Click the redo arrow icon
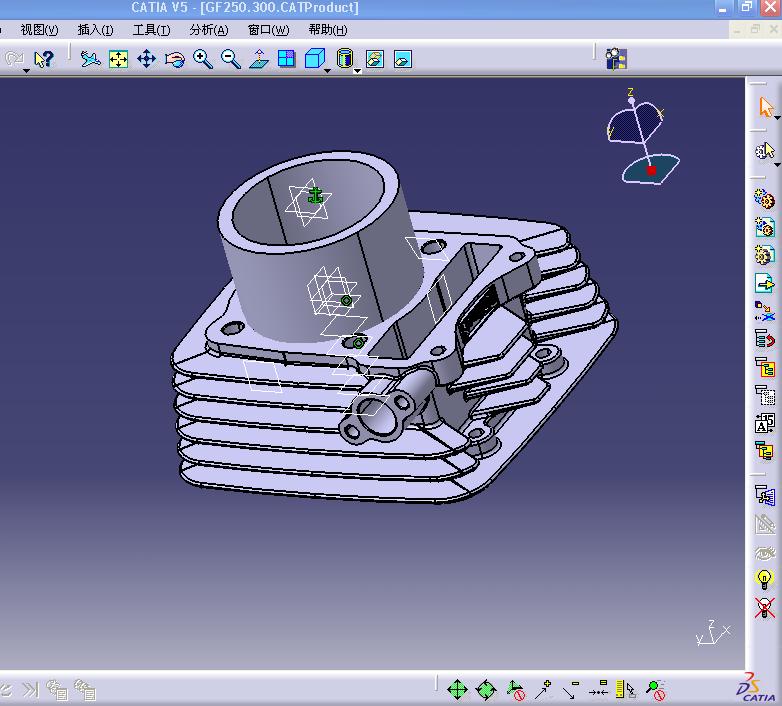The width and height of the screenshot is (782, 706). (14, 59)
